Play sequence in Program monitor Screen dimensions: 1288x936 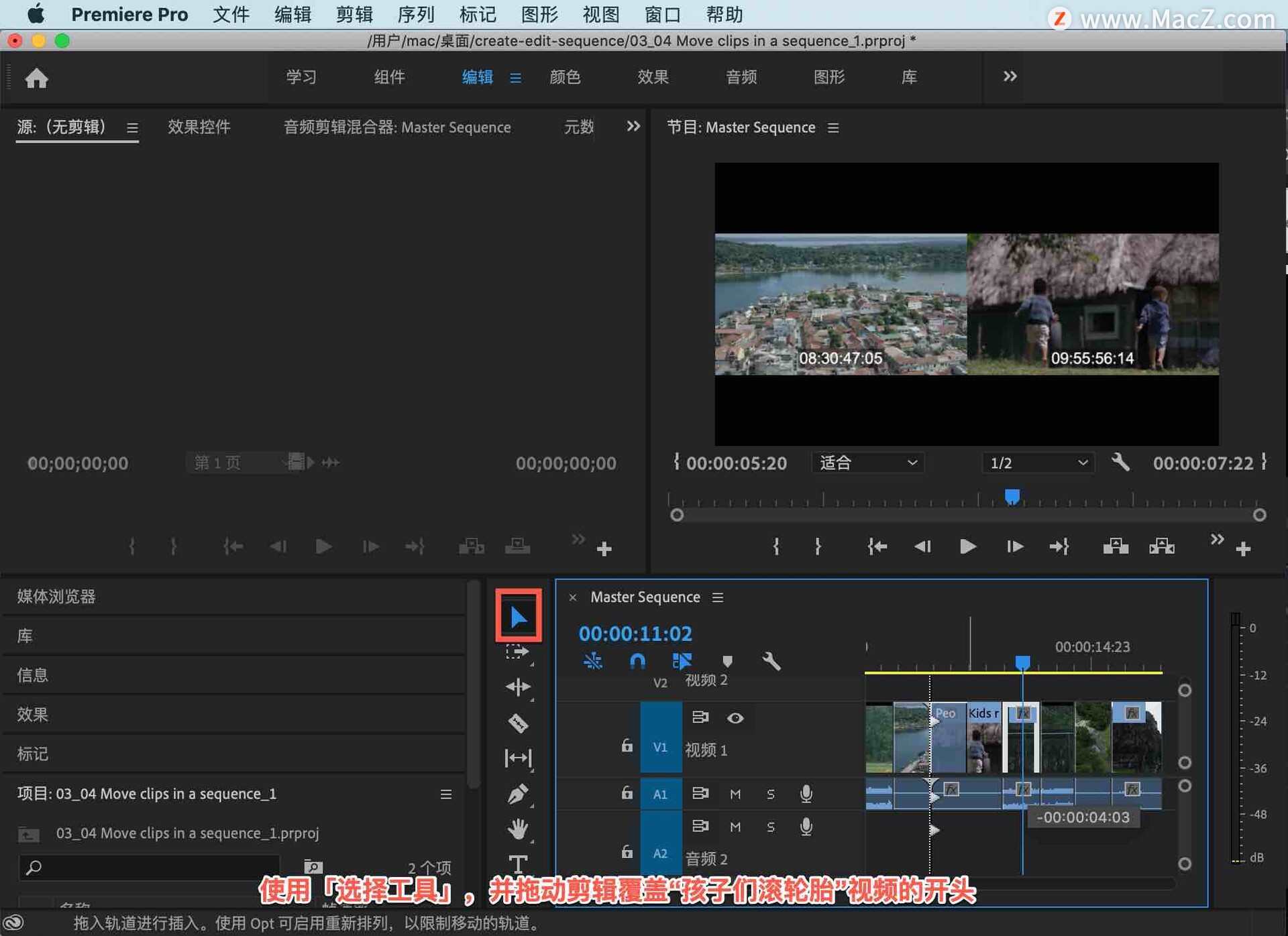[967, 547]
